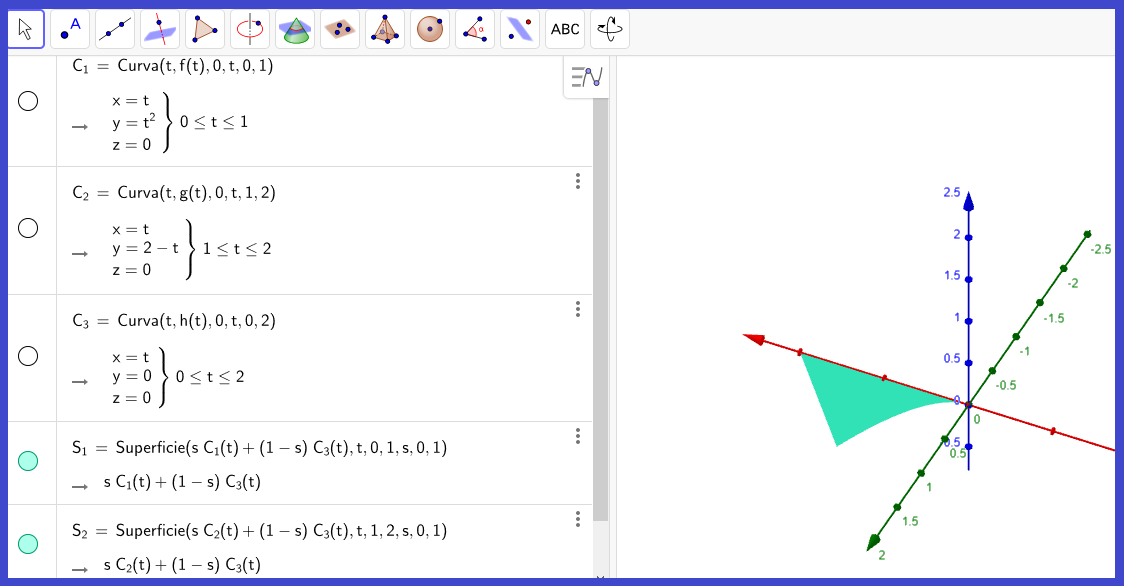The width and height of the screenshot is (1124, 586).
Task: Choose the Line through two points tool
Action: pyautogui.click(x=115, y=30)
